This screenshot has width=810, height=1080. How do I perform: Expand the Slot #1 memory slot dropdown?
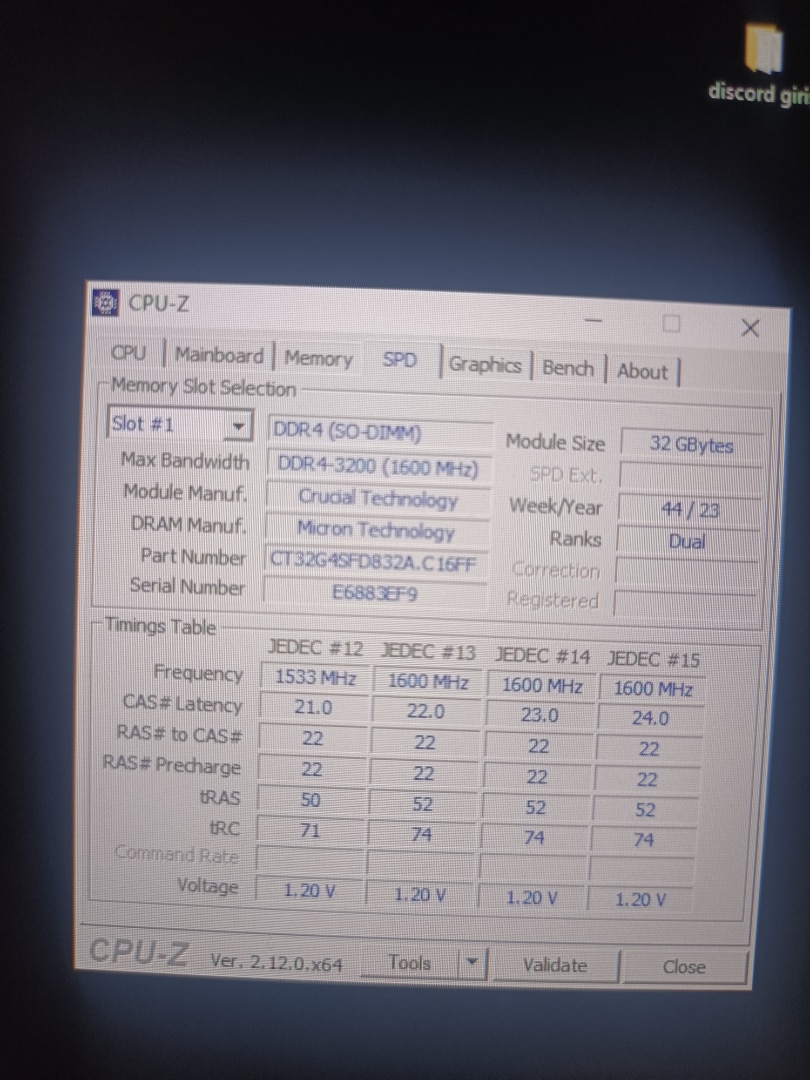pyautogui.click(x=238, y=427)
